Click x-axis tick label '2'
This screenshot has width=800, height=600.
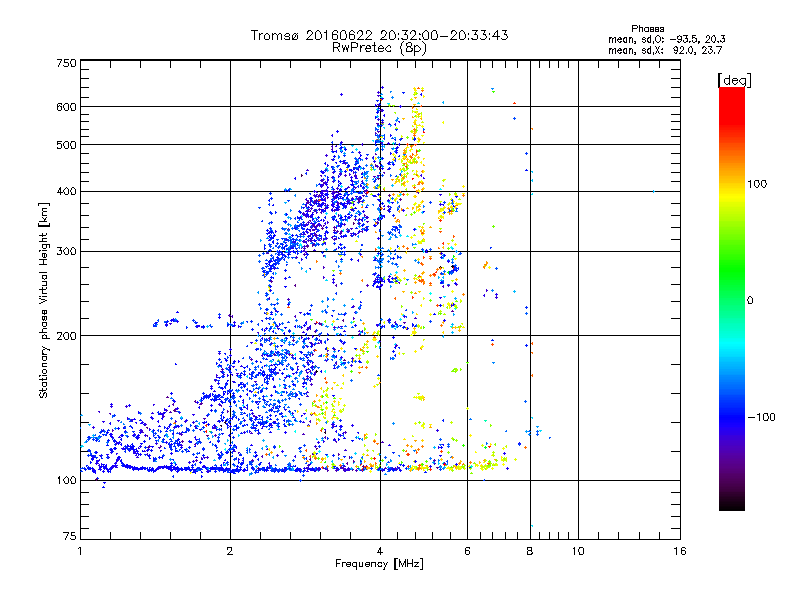click(x=230, y=551)
